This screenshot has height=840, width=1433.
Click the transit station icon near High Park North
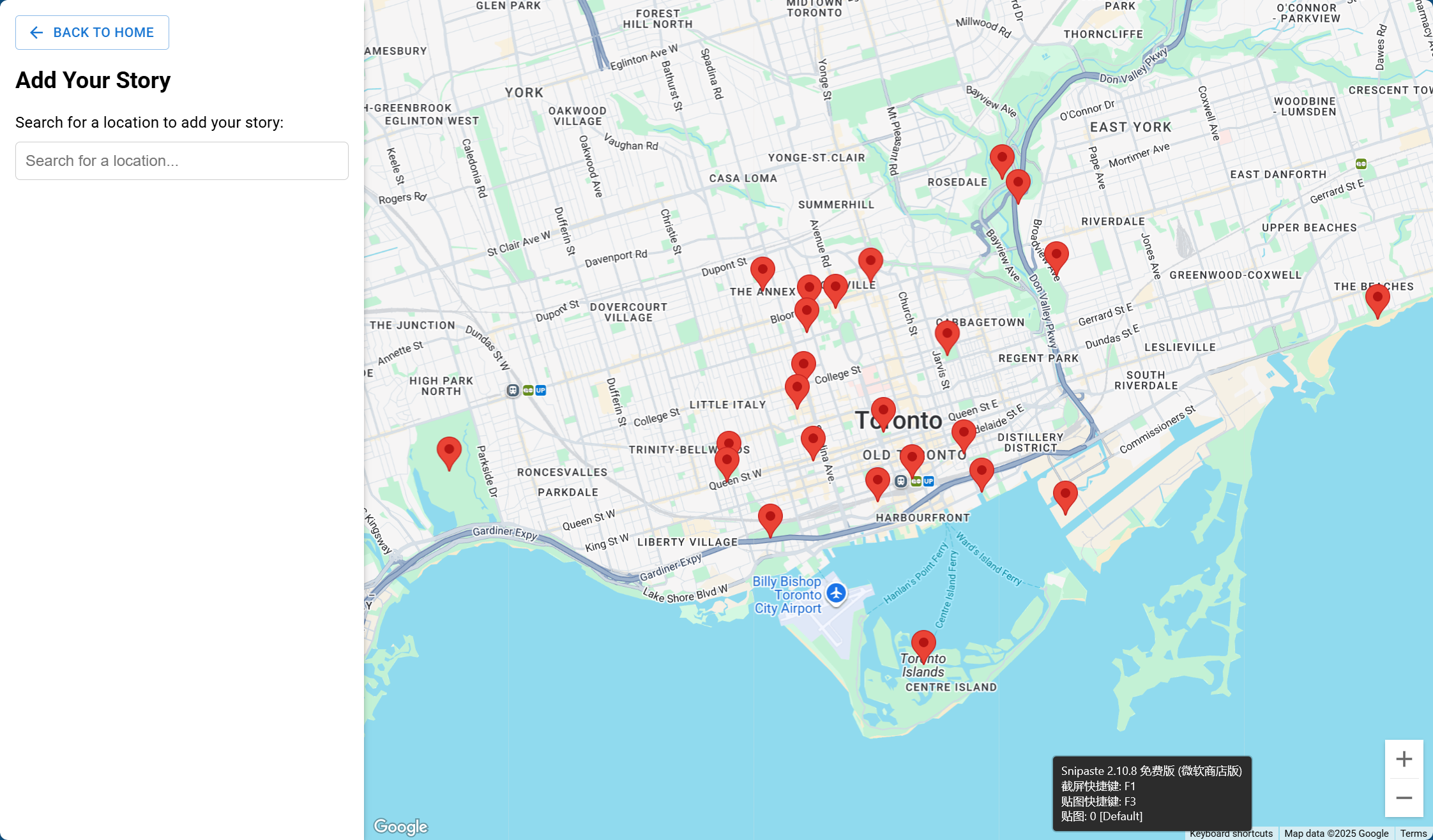pos(513,390)
